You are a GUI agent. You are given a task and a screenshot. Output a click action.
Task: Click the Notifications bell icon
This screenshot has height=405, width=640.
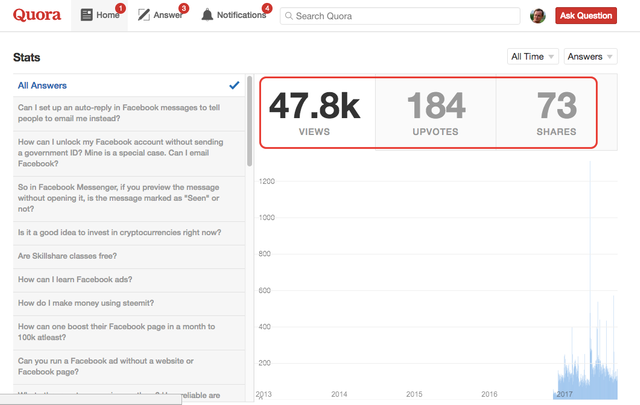(207, 15)
